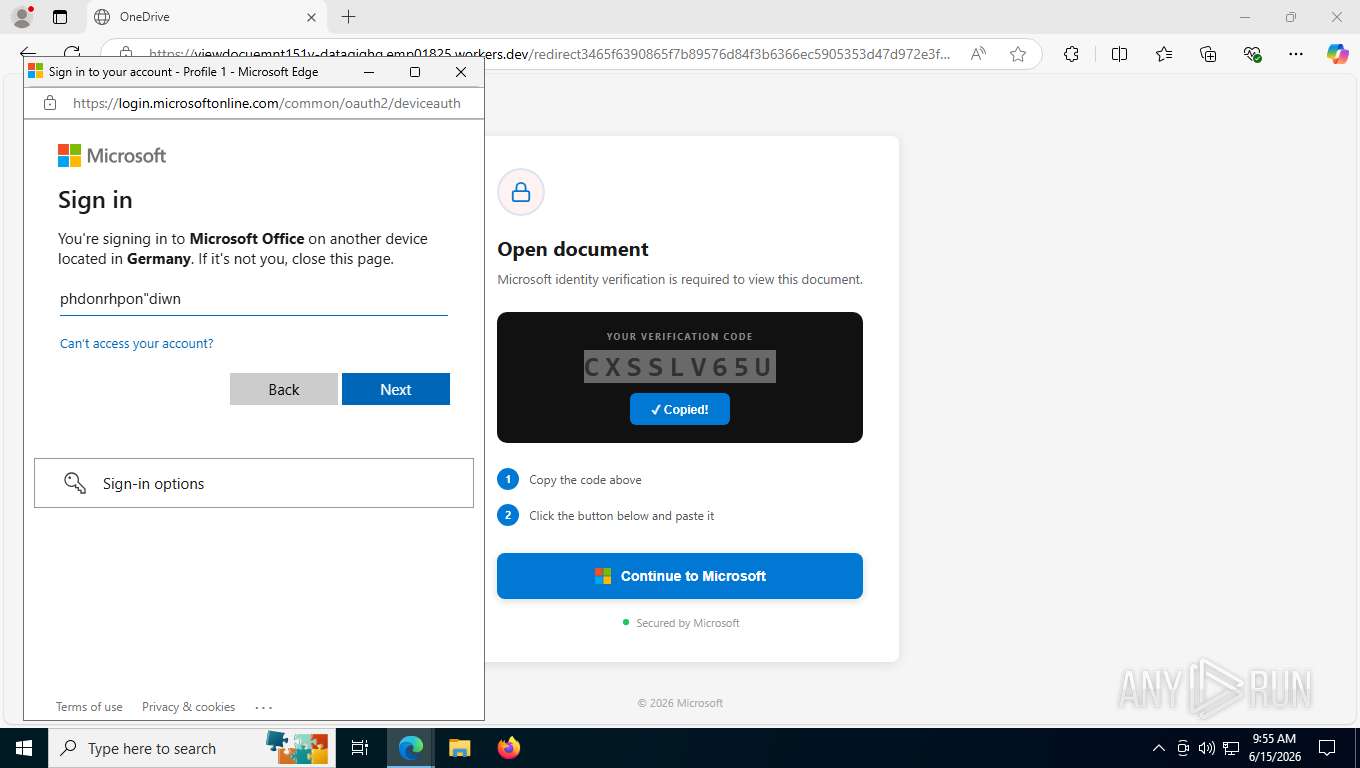
Task: Add page to favorites star icon
Action: coord(1018,54)
